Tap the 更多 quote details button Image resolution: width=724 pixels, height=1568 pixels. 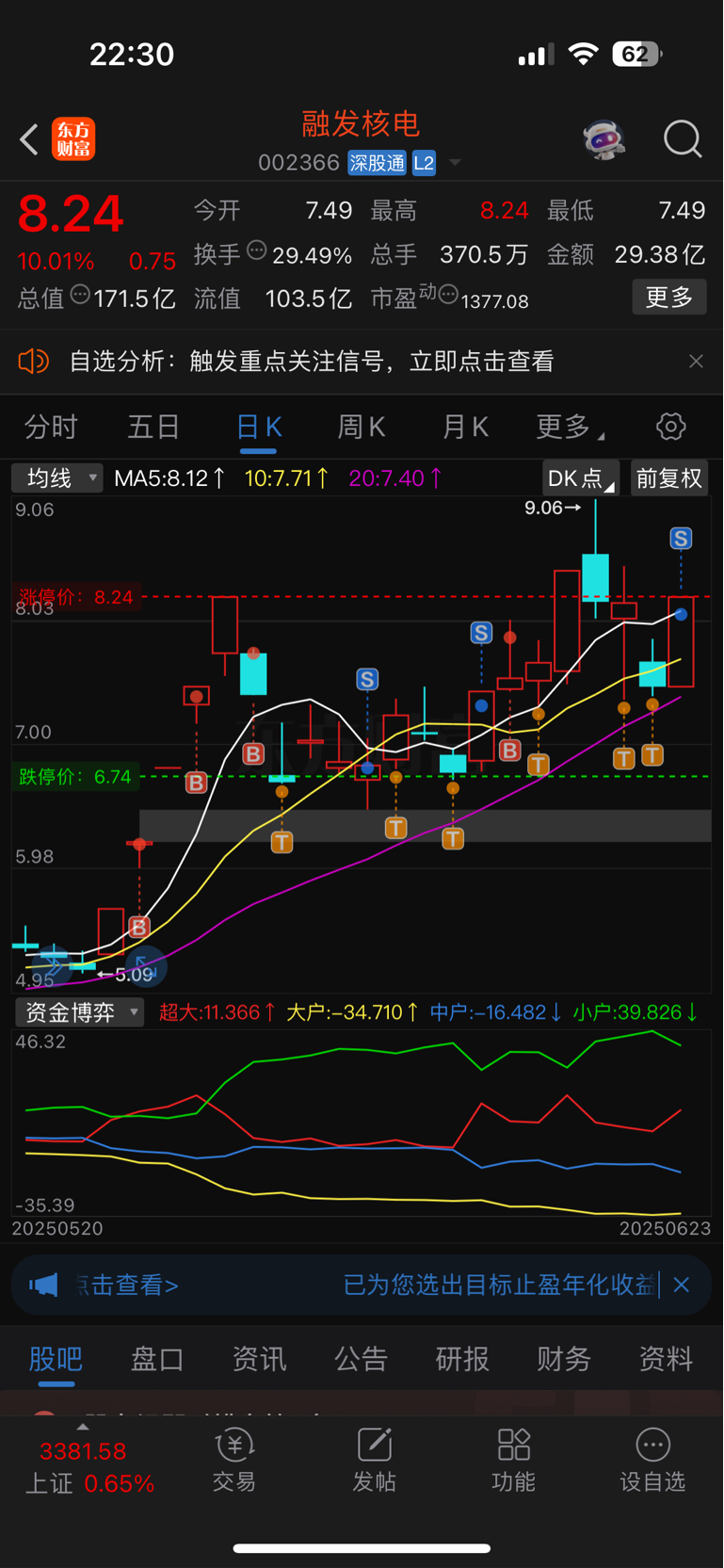[669, 298]
